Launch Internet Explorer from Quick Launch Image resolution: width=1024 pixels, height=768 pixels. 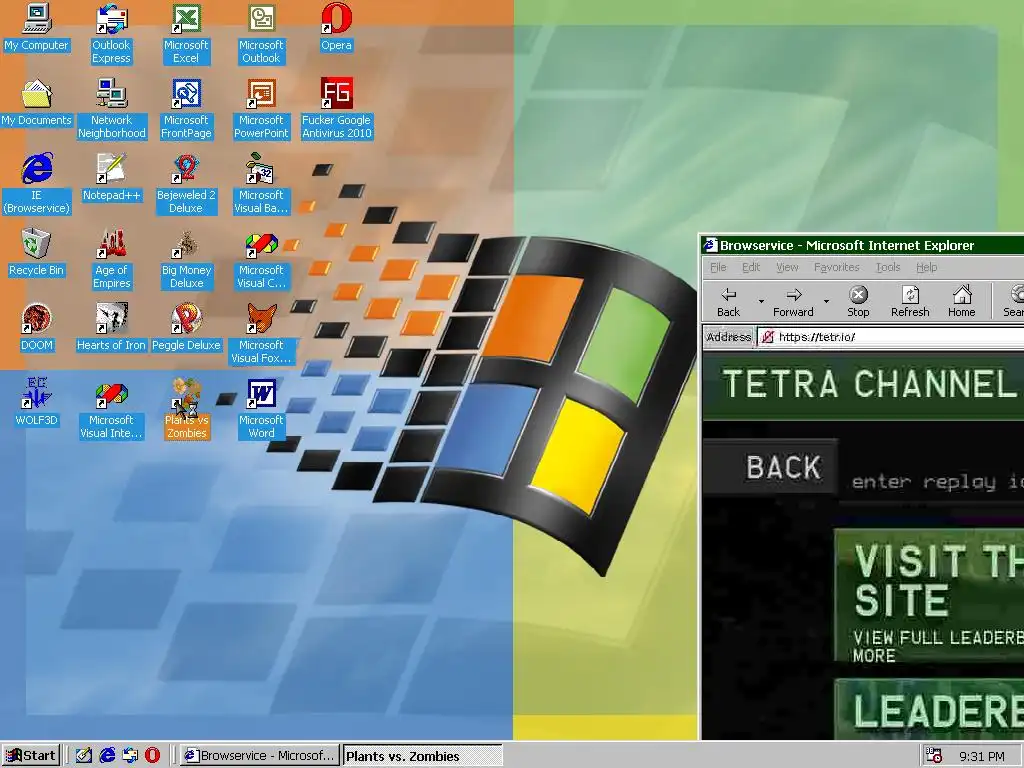107,756
